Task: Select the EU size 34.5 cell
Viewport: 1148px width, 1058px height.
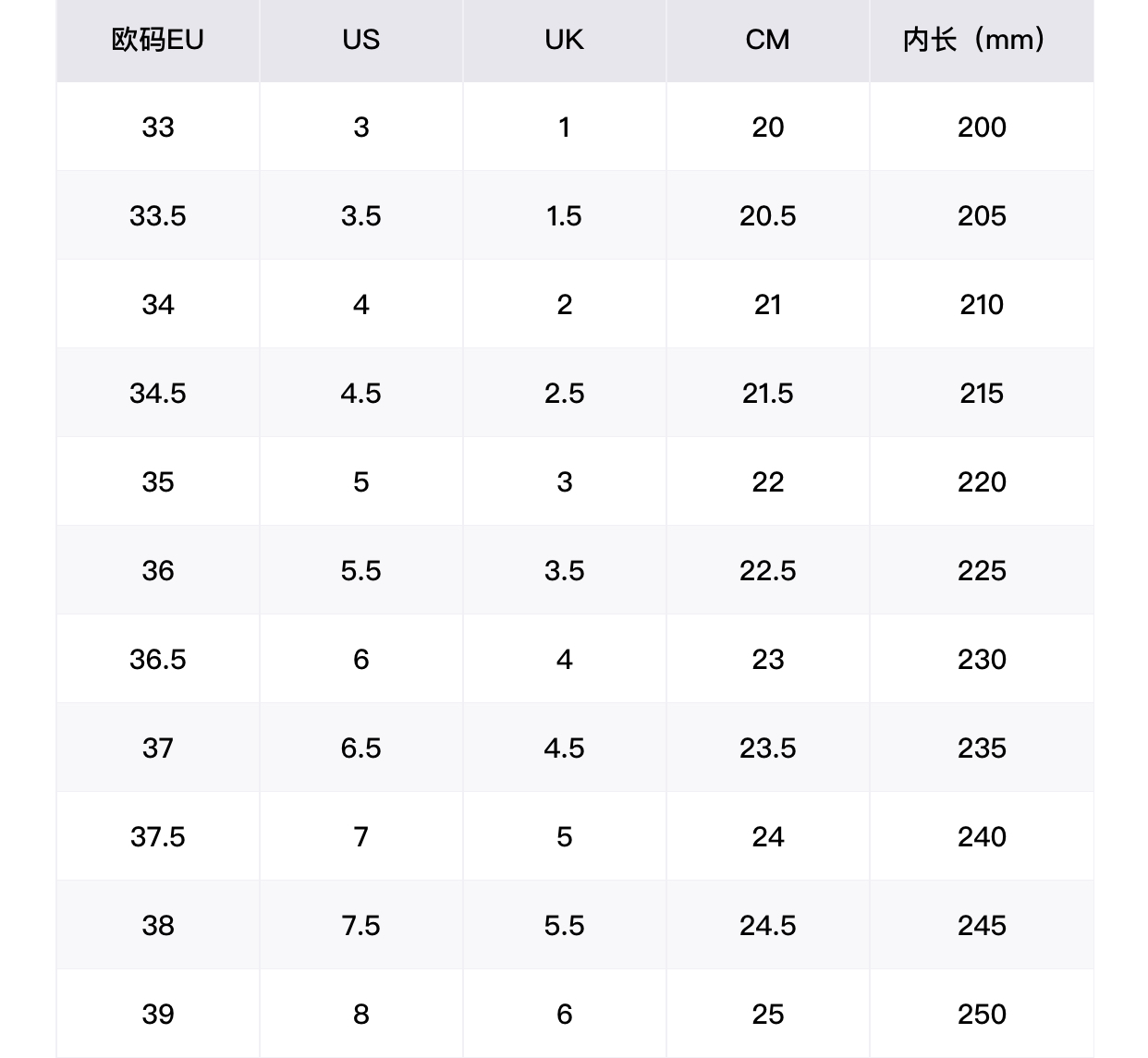Action: pyautogui.click(x=157, y=393)
